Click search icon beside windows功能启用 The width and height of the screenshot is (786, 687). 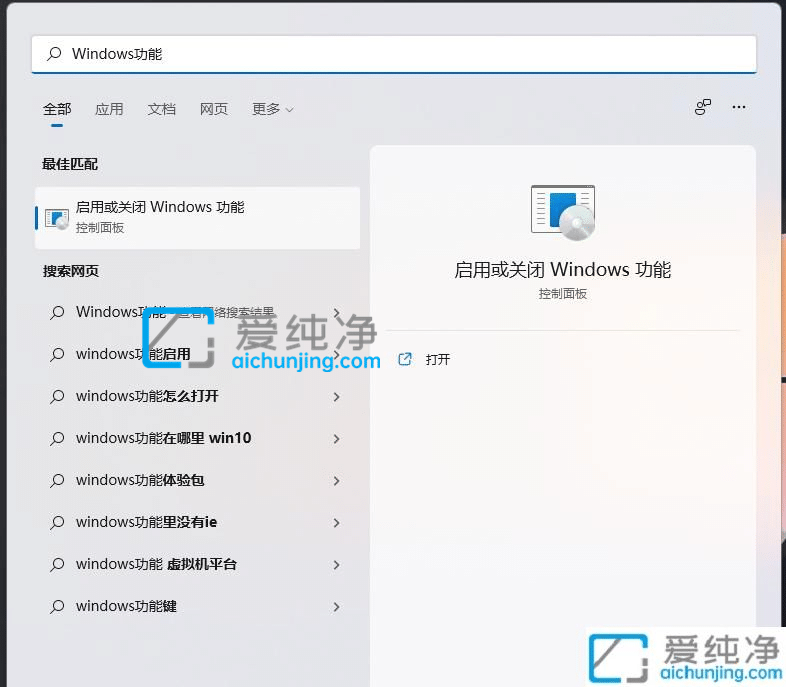coord(57,355)
